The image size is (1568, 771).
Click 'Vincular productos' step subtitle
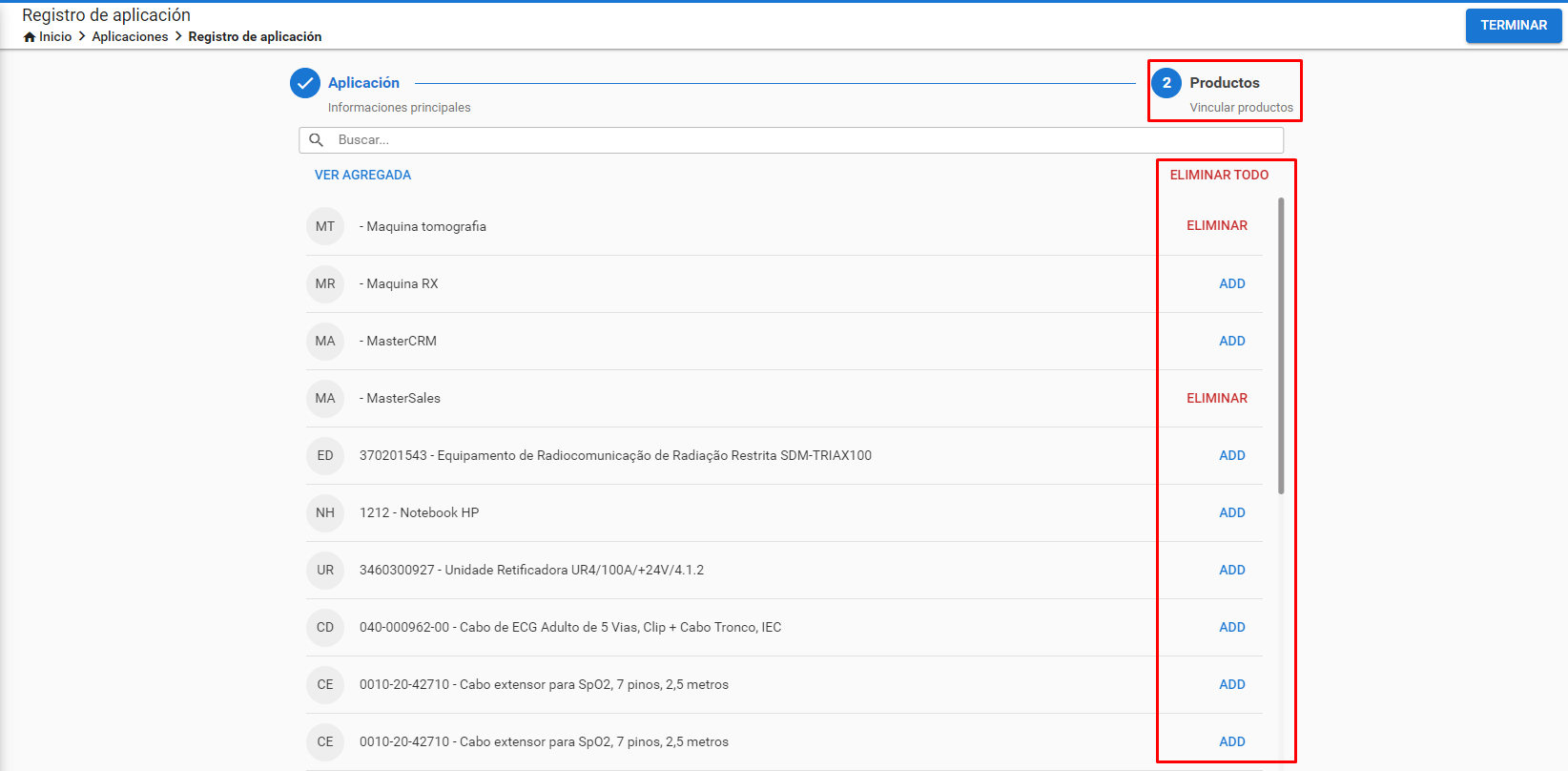tap(1242, 108)
